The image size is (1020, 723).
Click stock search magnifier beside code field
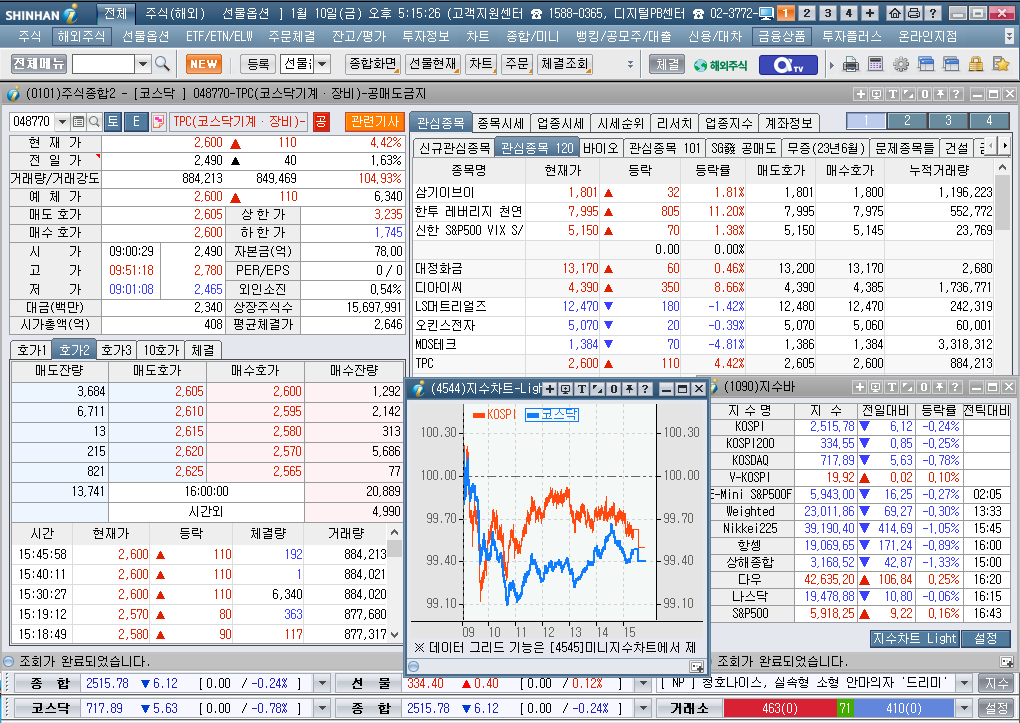(x=94, y=121)
